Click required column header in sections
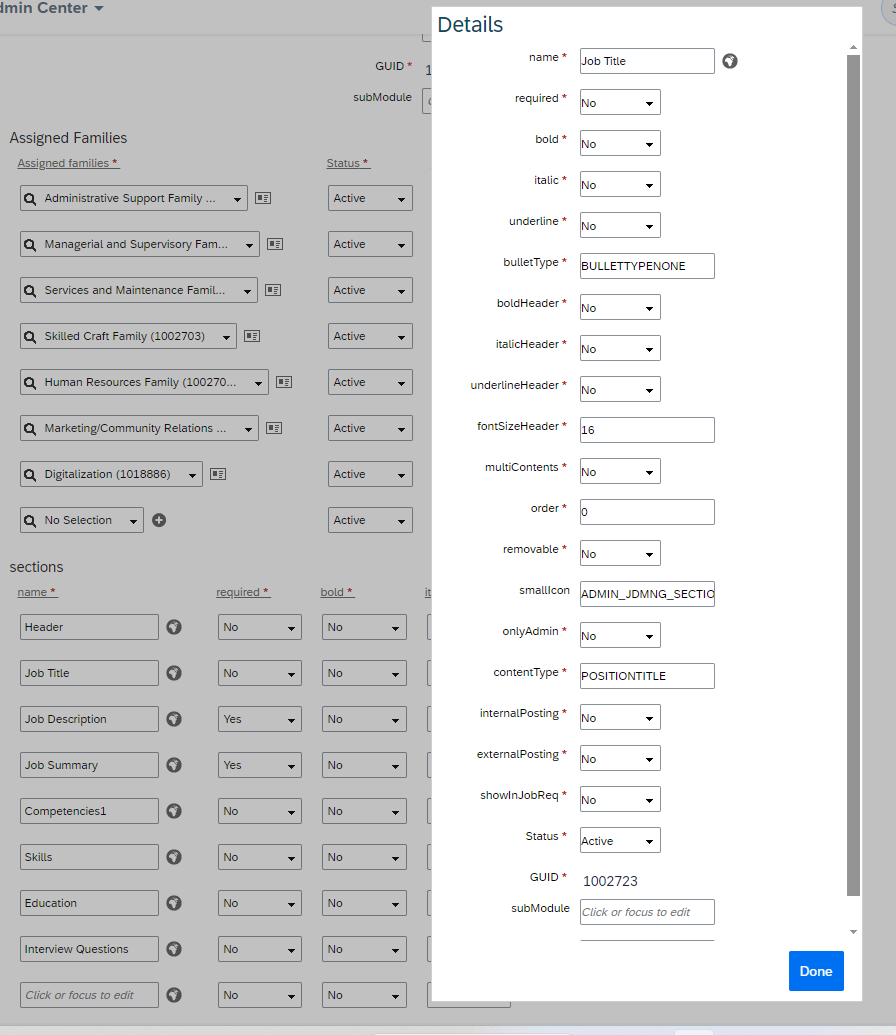Screen dimensions: 896x1035 (x=242, y=592)
